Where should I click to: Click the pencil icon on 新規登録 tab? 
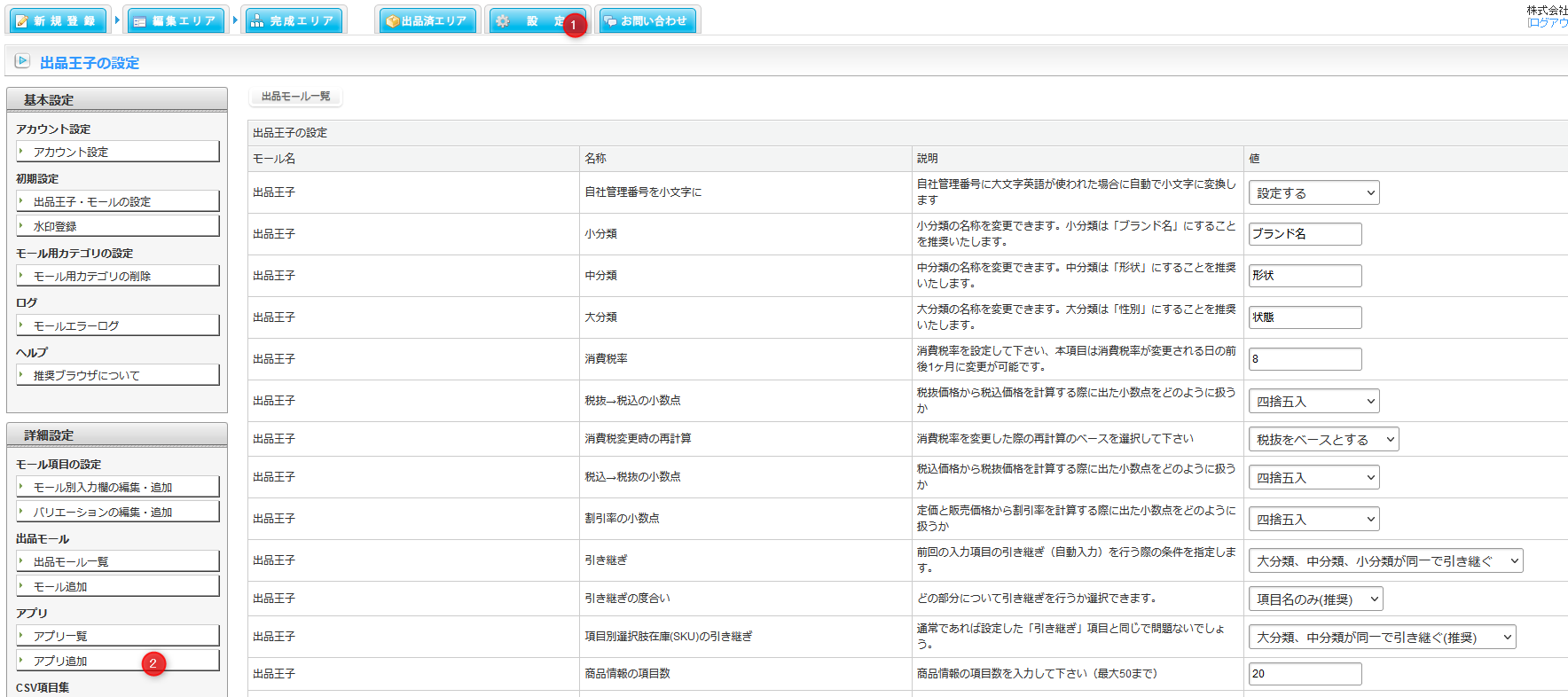(x=21, y=21)
